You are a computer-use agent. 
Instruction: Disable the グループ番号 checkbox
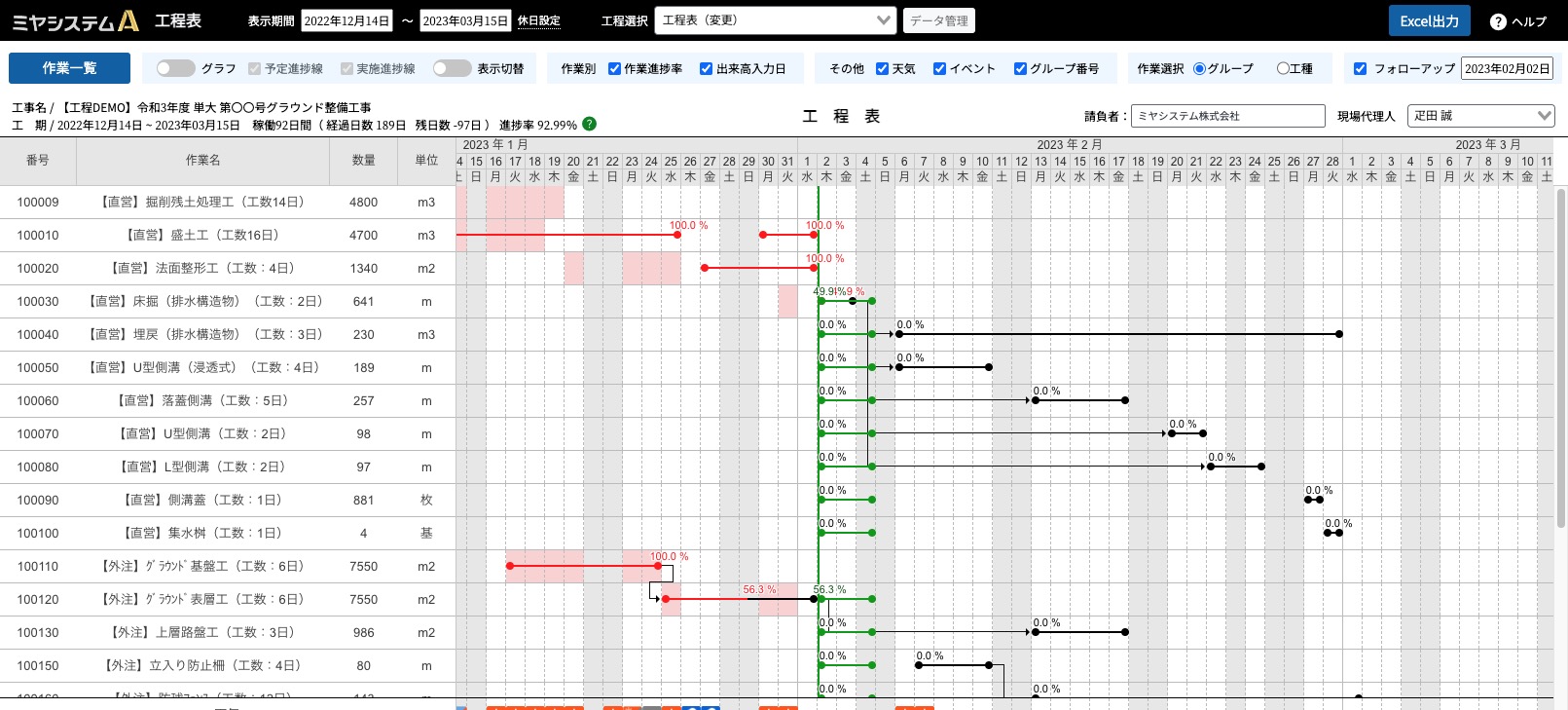(1020, 68)
